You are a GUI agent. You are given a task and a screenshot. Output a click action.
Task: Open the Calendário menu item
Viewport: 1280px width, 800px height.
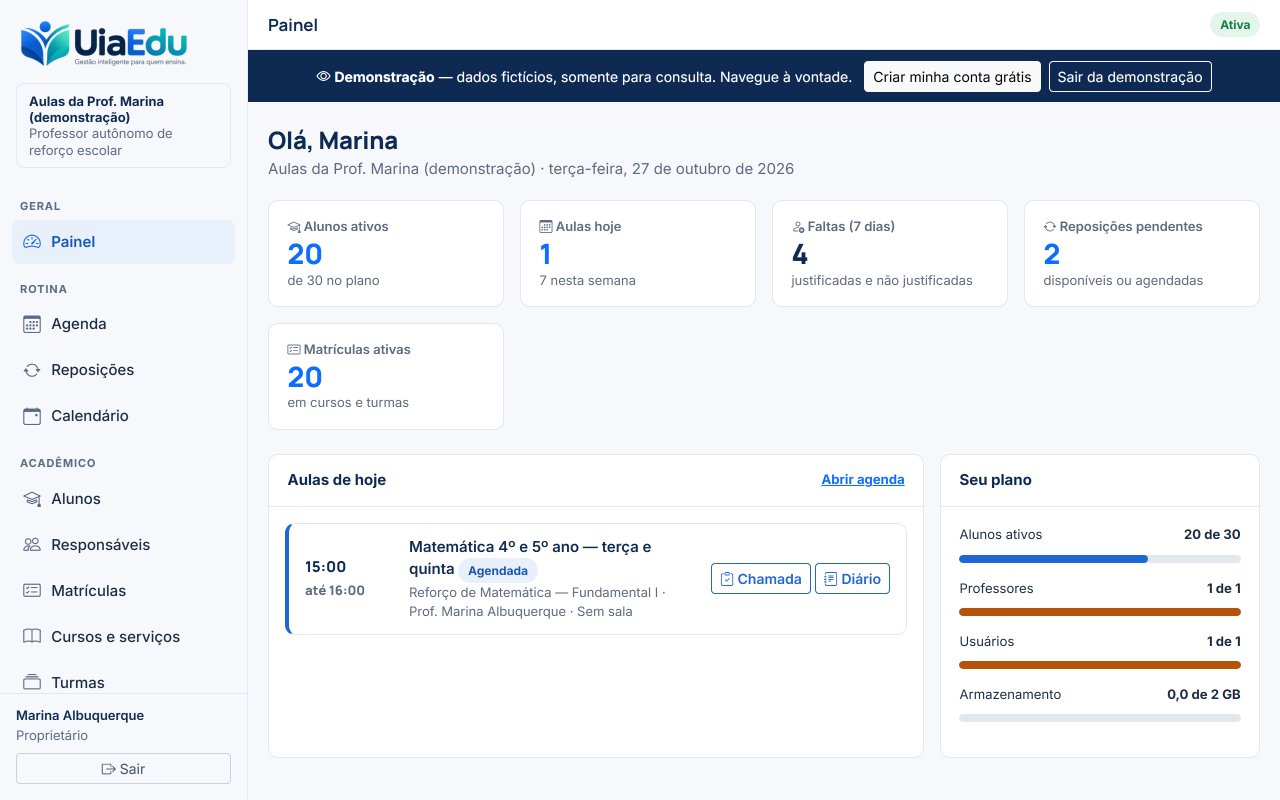(124, 416)
